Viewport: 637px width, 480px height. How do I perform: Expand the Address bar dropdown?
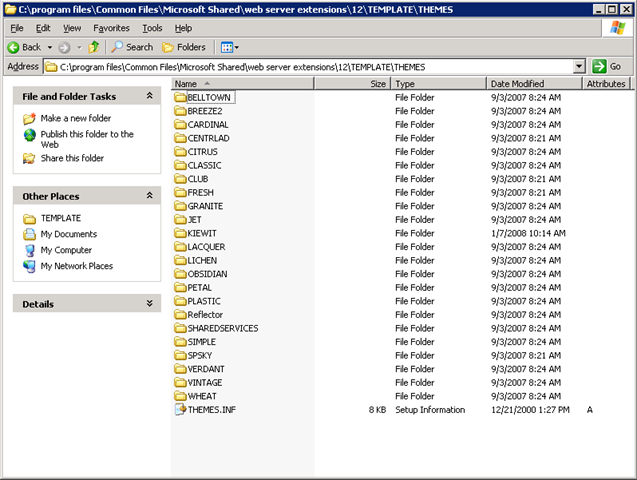579,66
